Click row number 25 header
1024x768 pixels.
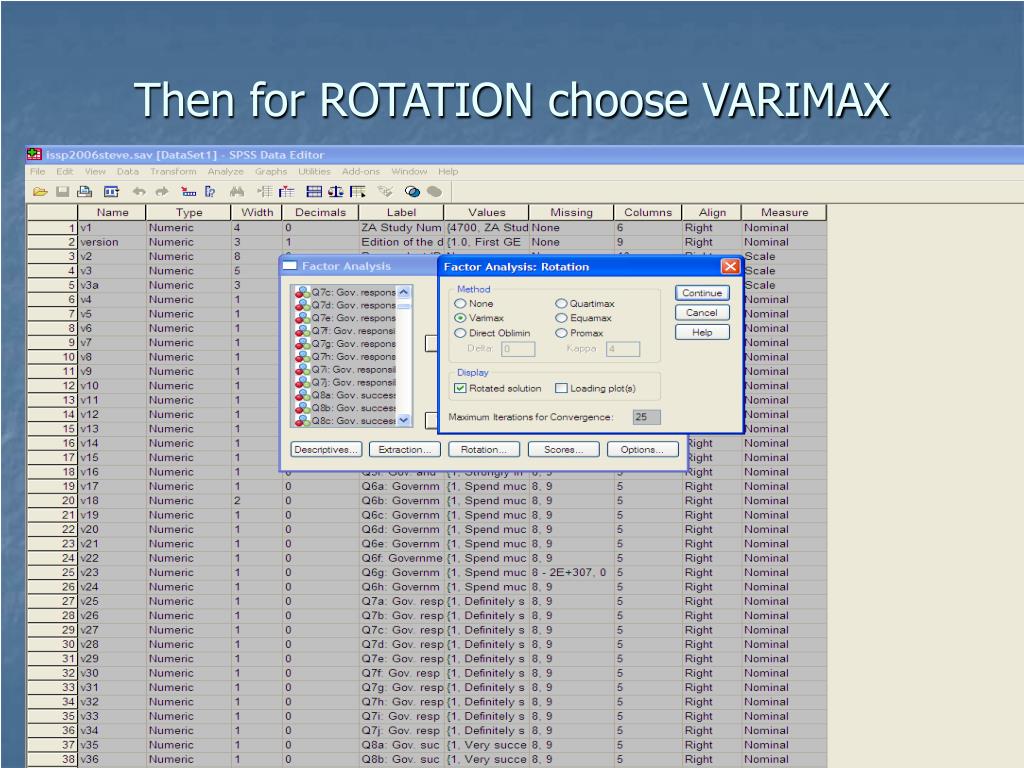(52, 573)
